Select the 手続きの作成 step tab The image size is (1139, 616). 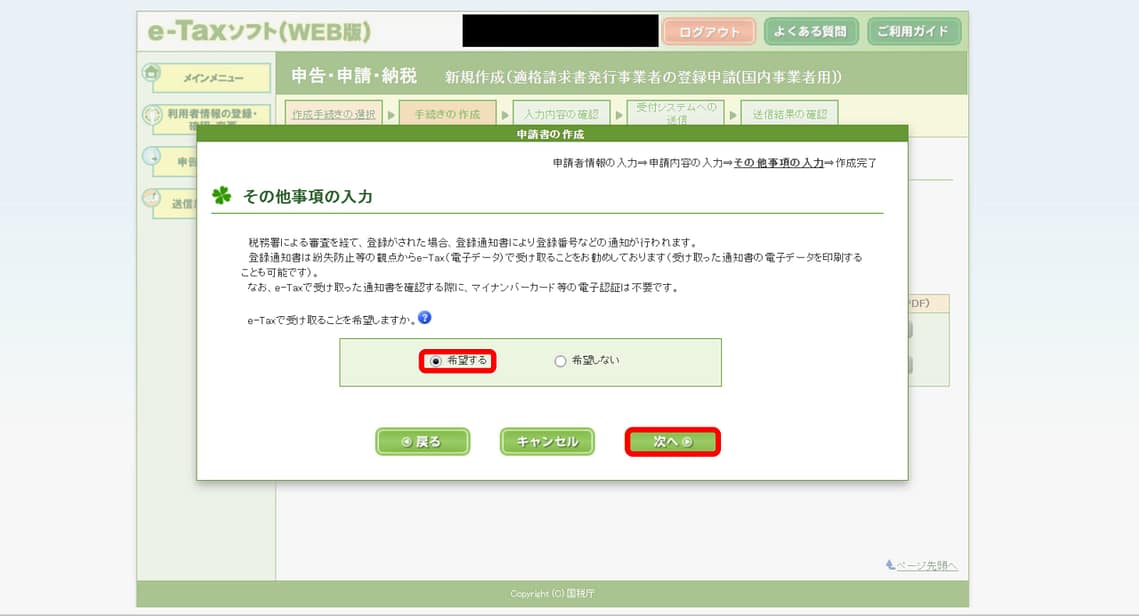pos(447,115)
